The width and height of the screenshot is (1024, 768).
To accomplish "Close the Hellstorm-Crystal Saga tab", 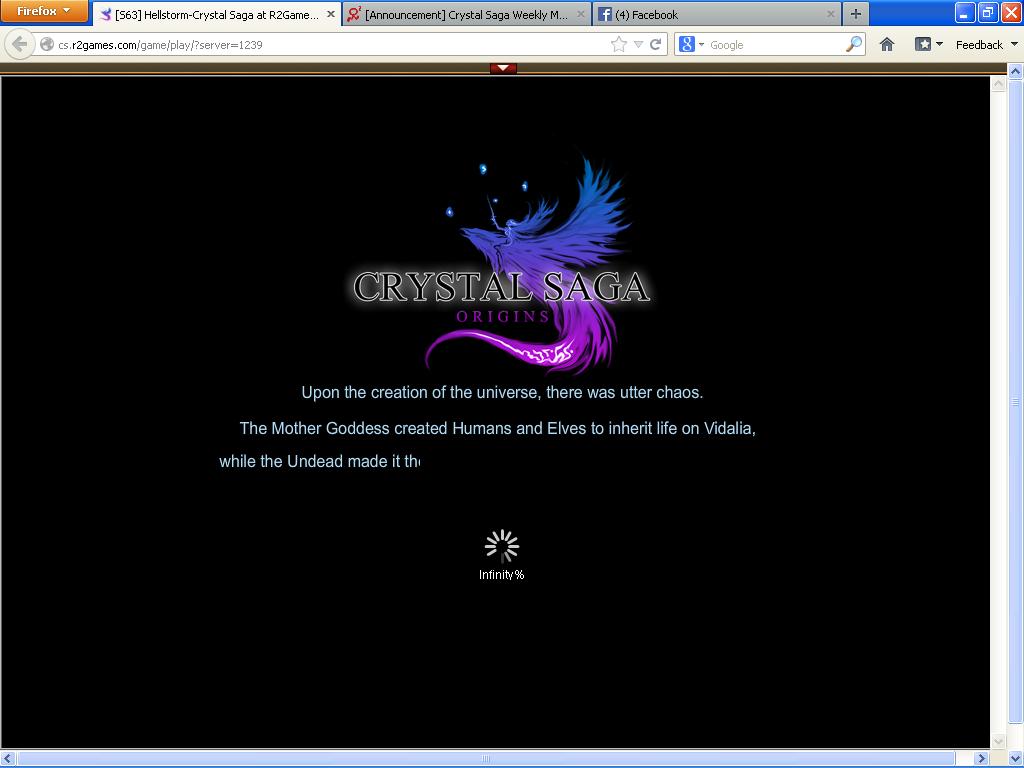I will [331, 15].
